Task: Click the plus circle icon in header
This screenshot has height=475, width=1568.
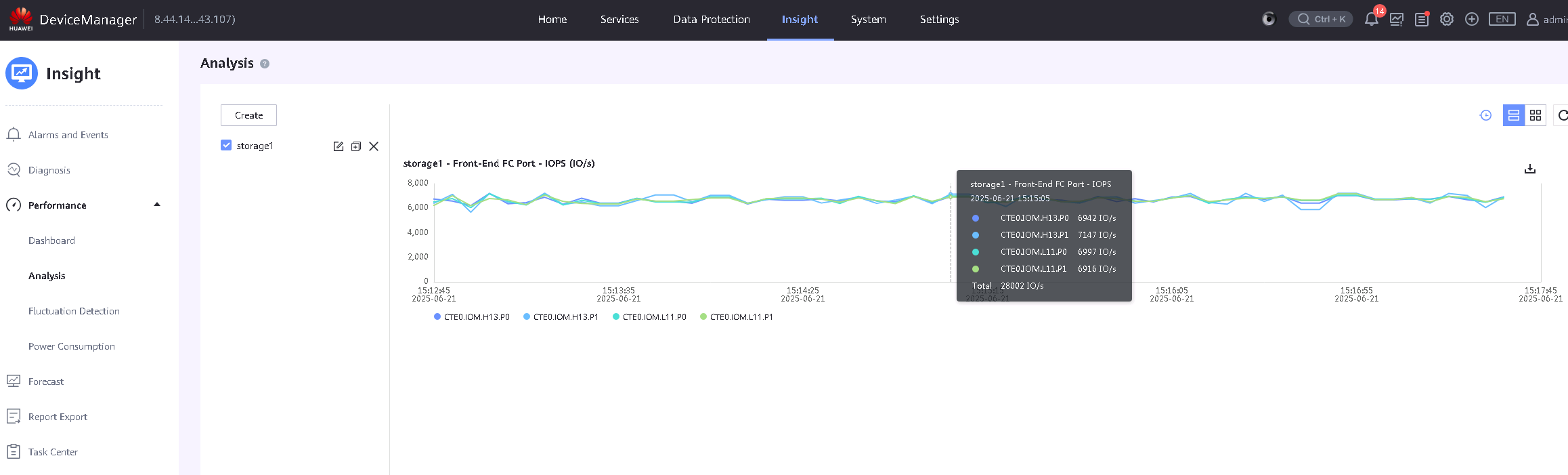Action: click(1472, 20)
